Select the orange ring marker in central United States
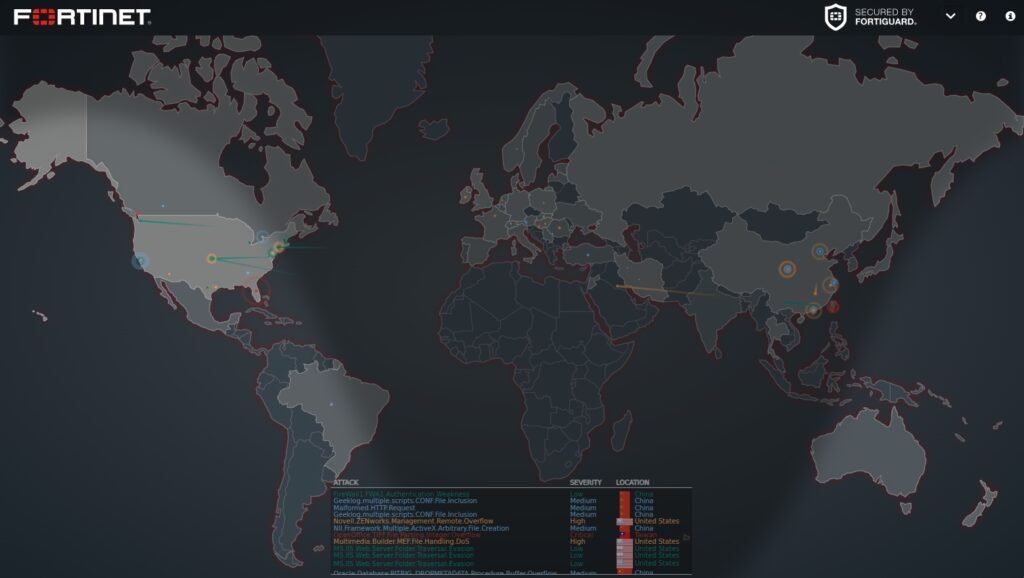The width and height of the screenshot is (1024, 578). pyautogui.click(x=212, y=259)
